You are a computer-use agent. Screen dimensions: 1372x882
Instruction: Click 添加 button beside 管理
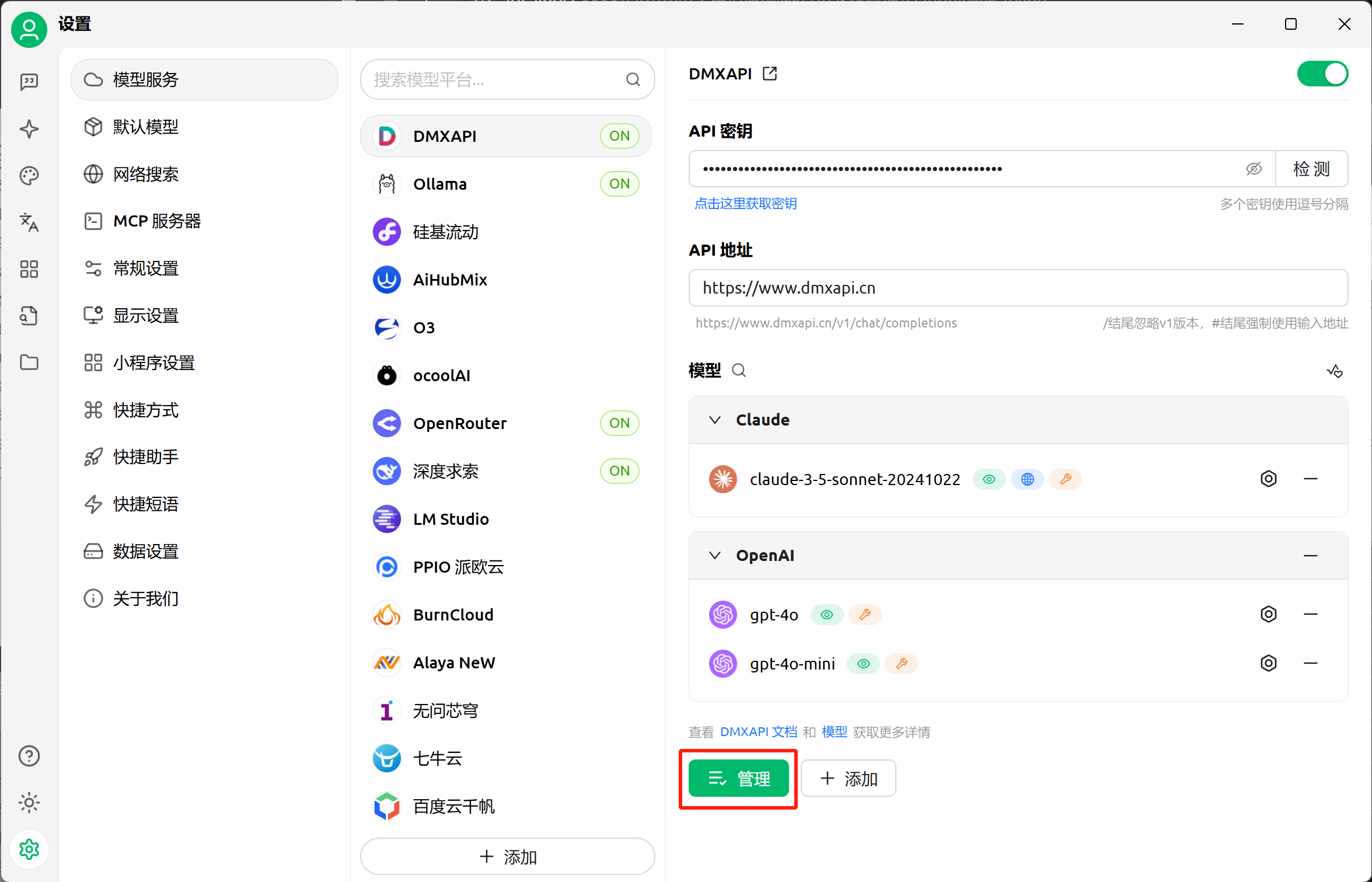[849, 779]
